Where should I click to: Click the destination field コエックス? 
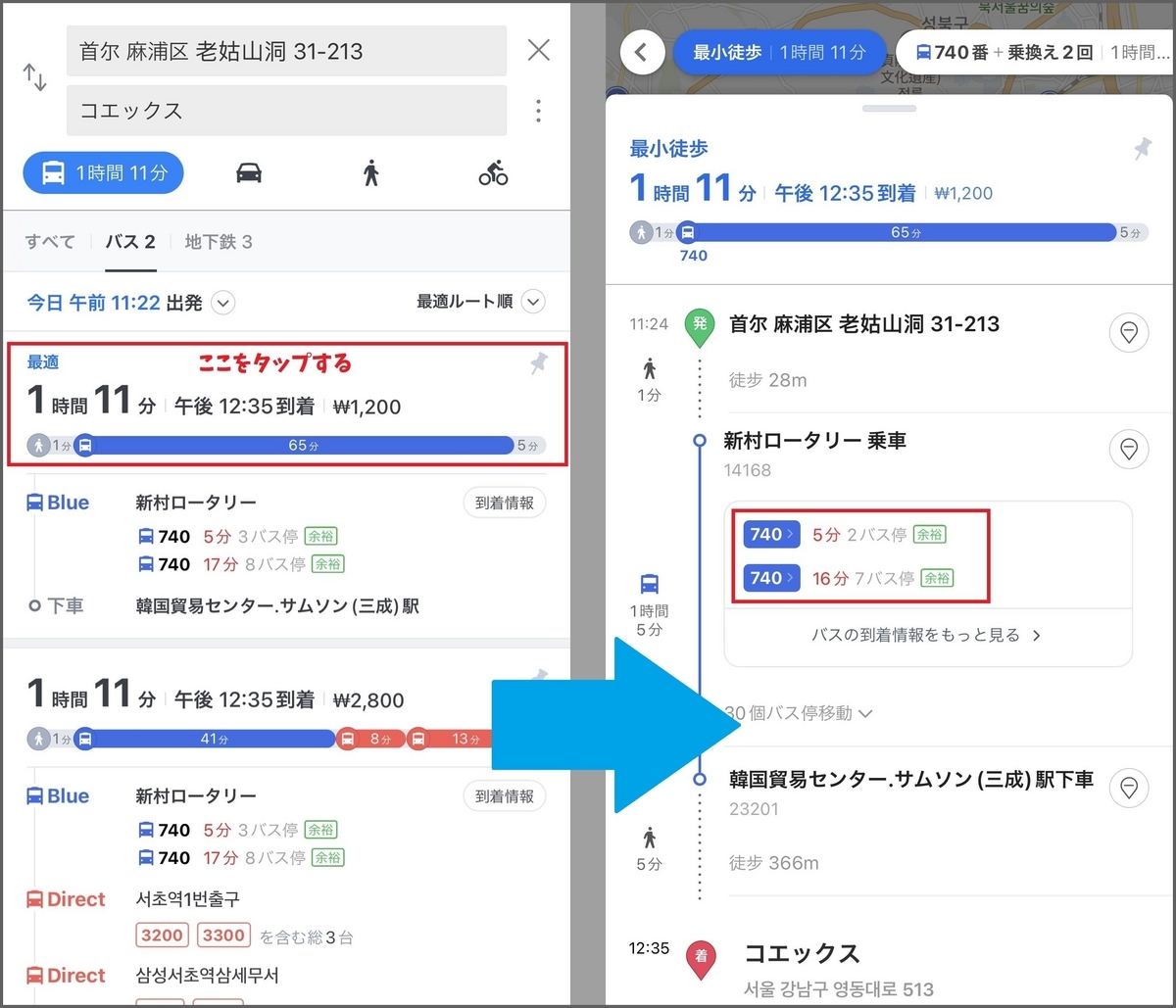286,111
